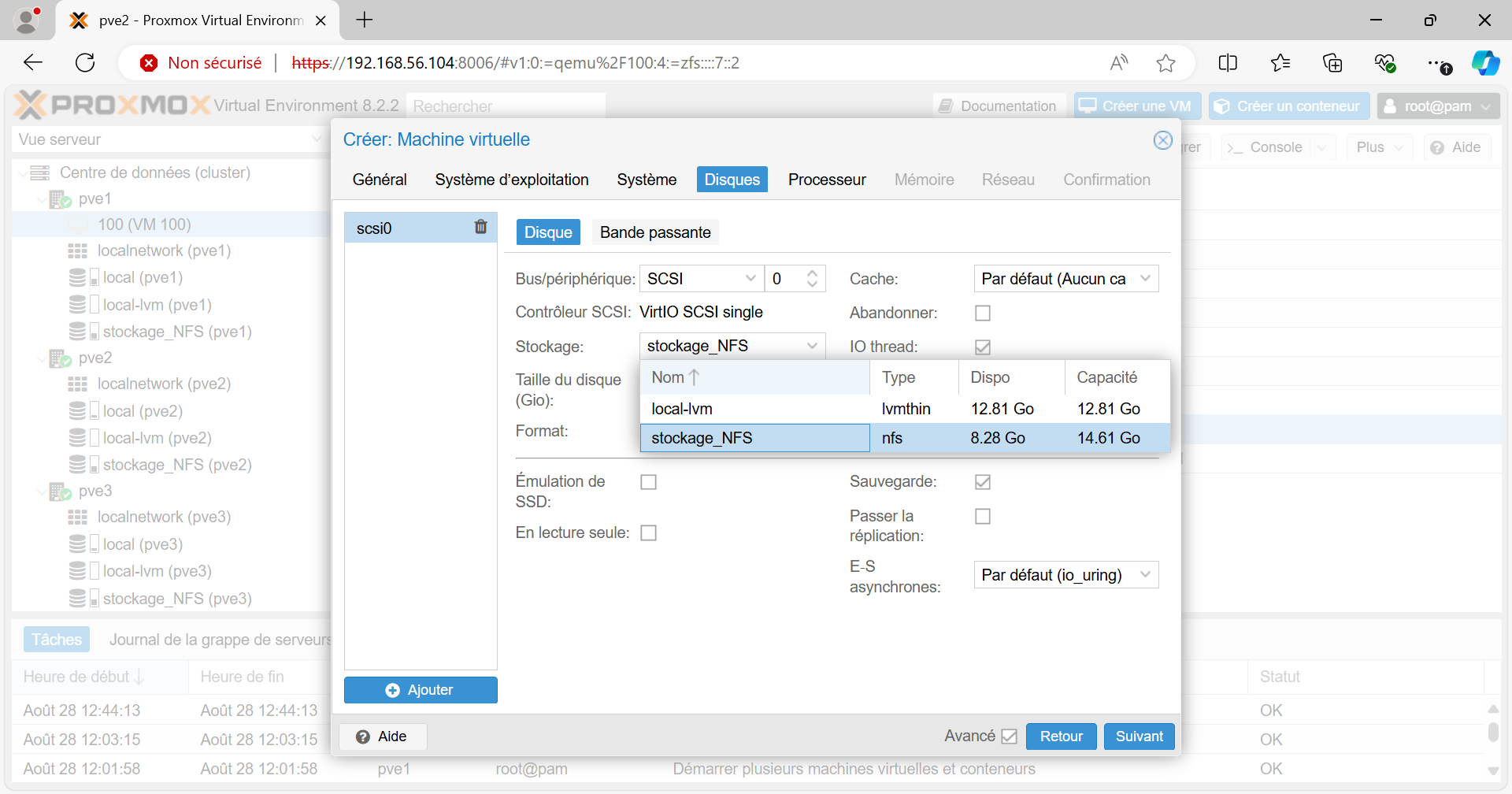
Task: Click the browser back arrow
Action: pos(33,63)
